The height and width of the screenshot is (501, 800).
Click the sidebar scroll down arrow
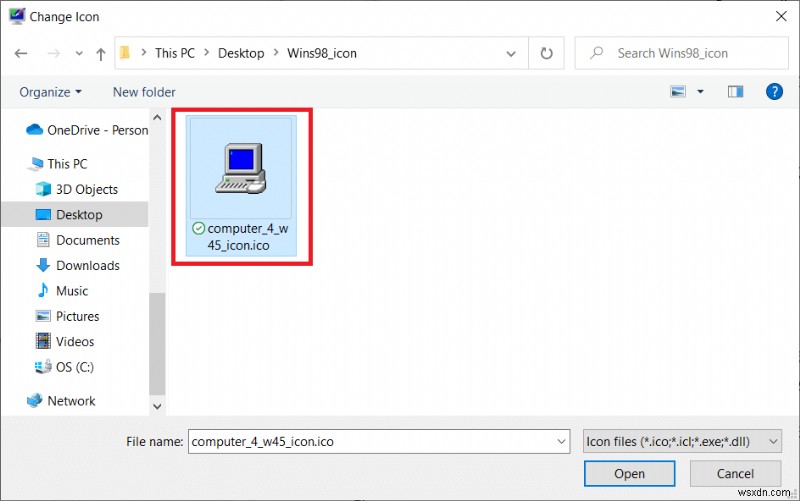click(157, 407)
